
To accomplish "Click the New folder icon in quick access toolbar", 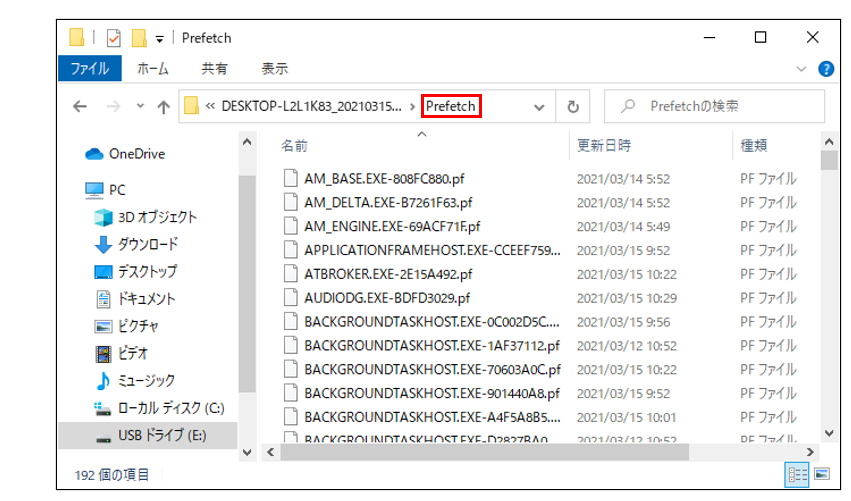I will (139, 38).
